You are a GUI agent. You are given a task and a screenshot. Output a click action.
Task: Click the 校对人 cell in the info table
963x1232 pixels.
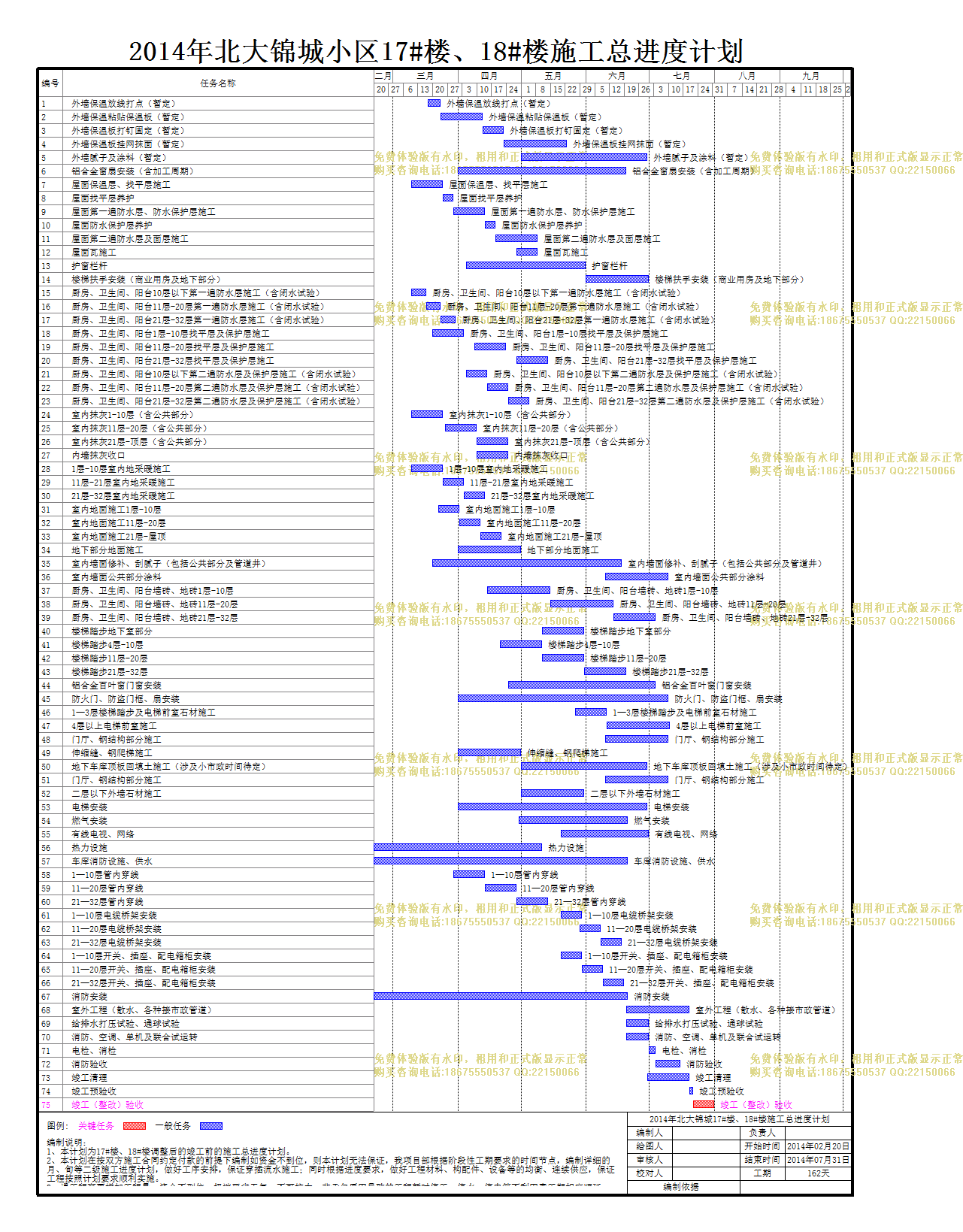[x=650, y=1173]
